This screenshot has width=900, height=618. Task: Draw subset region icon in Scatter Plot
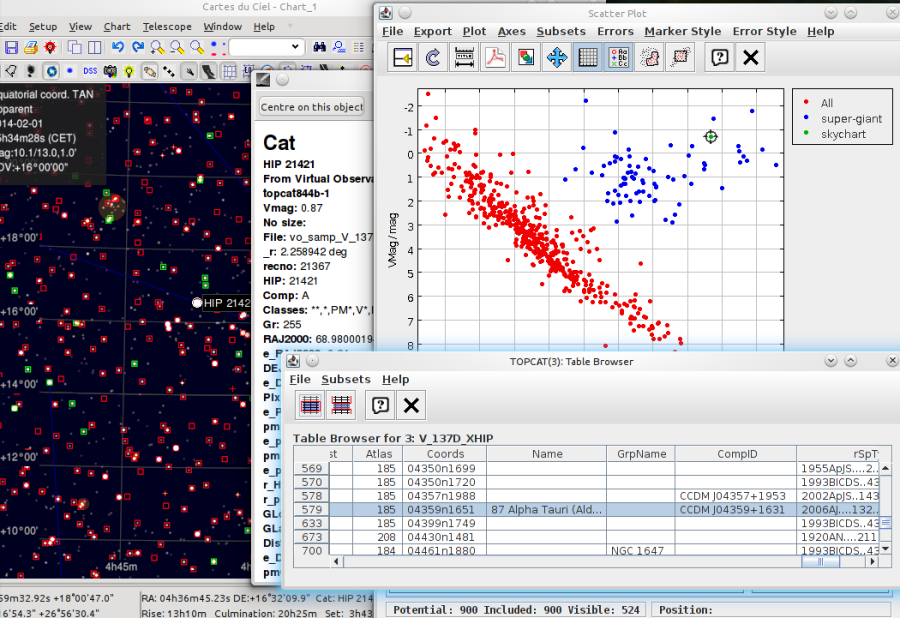[650, 57]
